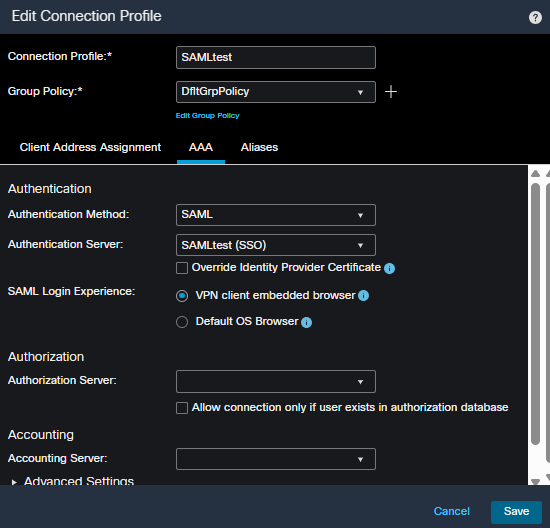Switch to Client Address Assignment tab
550x528 pixels.
pos(90,147)
